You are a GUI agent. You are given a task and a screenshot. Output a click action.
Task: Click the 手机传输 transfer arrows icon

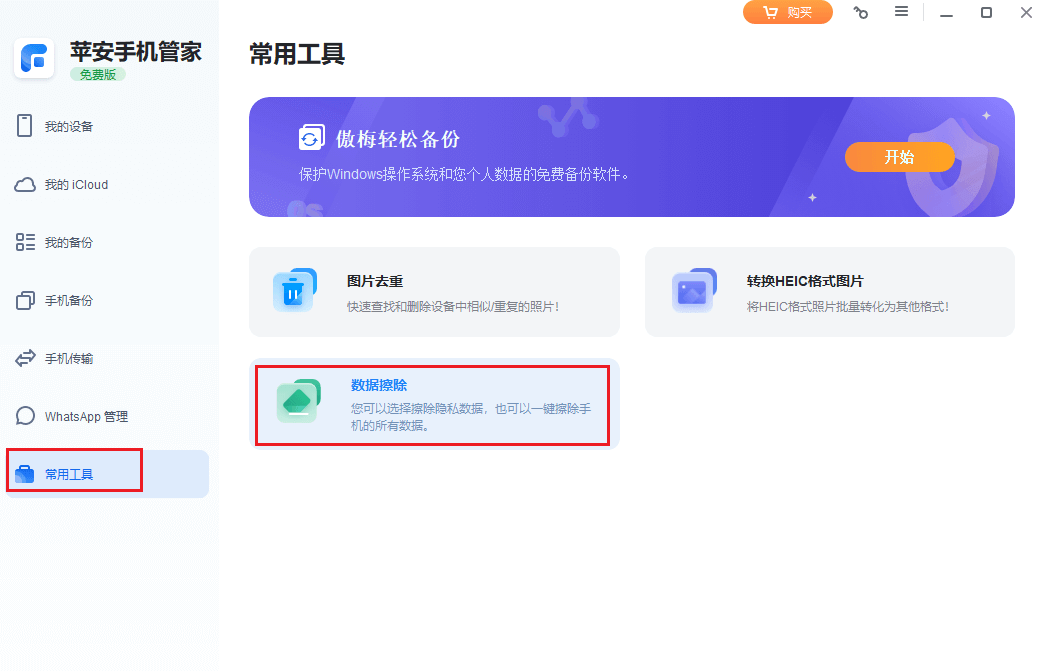(x=24, y=358)
